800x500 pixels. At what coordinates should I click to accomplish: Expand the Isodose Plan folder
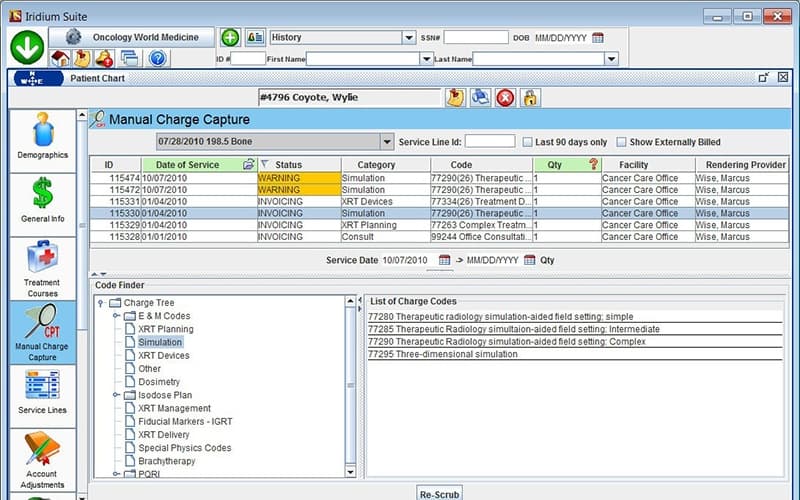click(116, 395)
